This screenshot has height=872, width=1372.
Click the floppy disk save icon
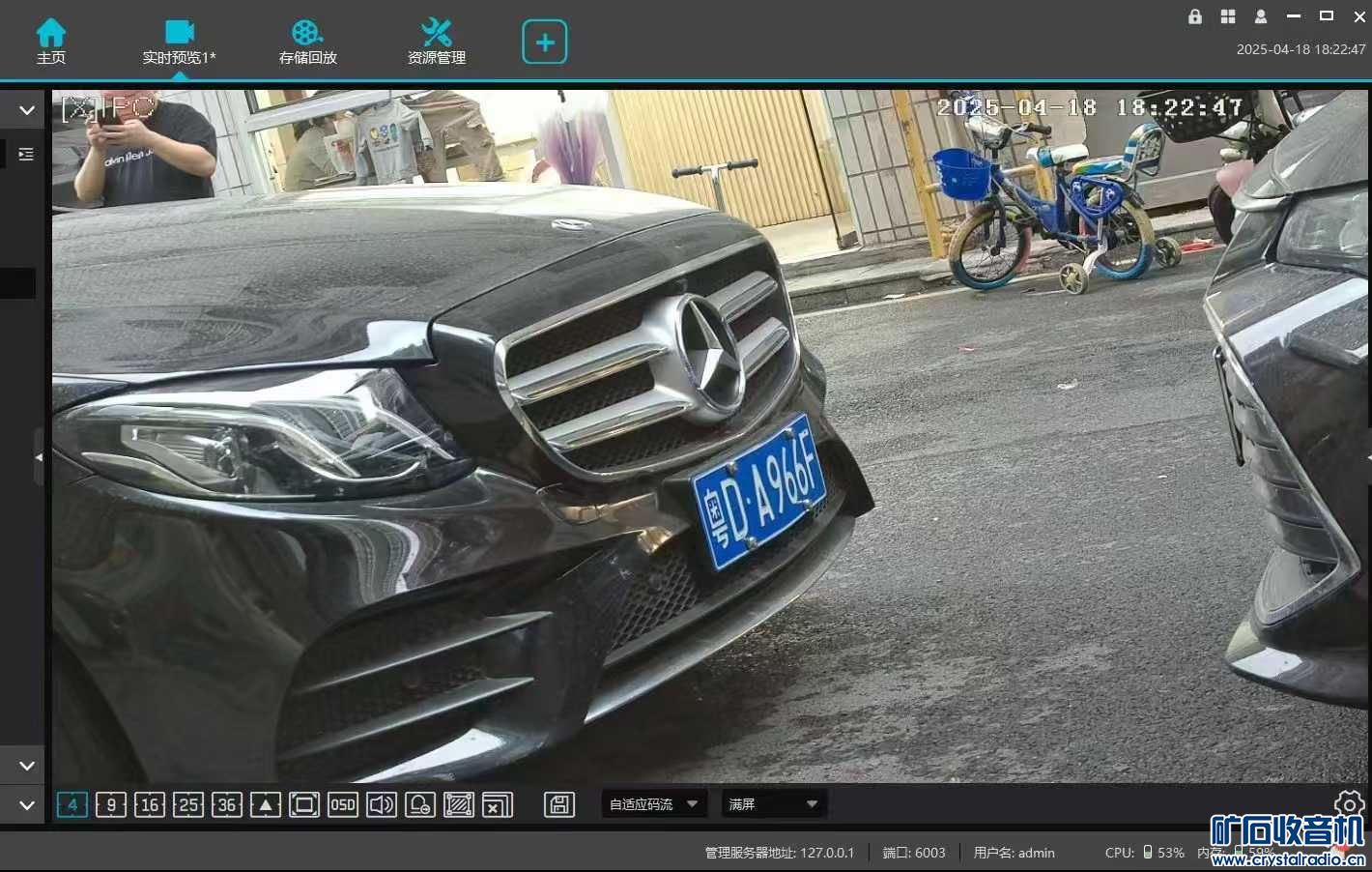pos(559,804)
